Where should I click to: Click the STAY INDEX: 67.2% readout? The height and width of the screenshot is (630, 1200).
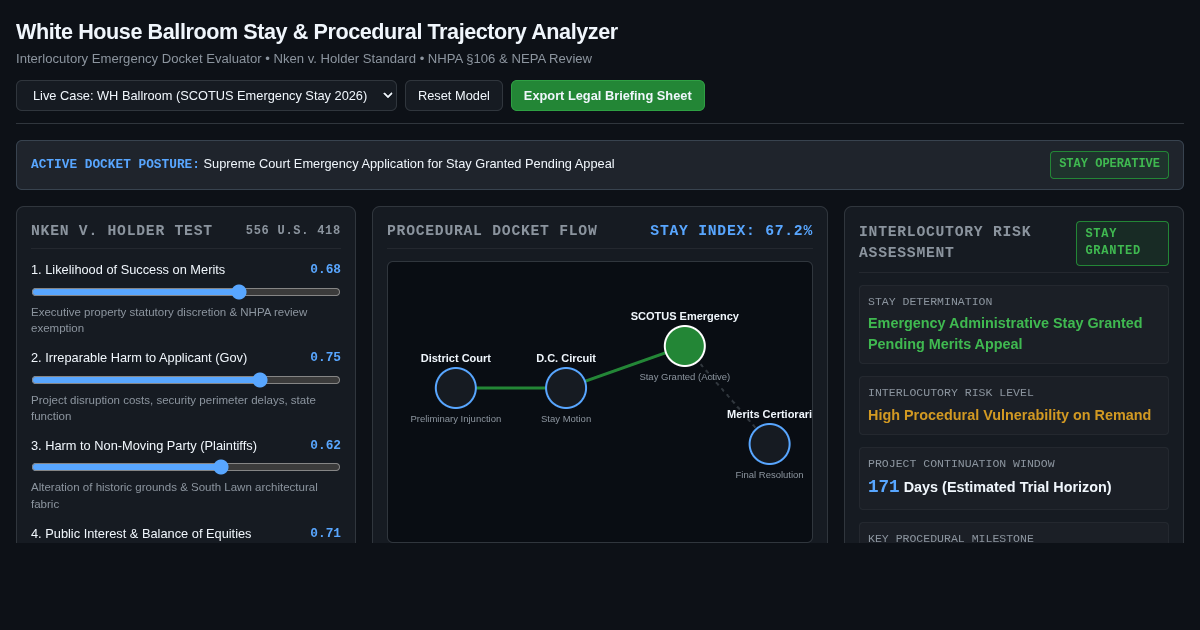(x=731, y=231)
